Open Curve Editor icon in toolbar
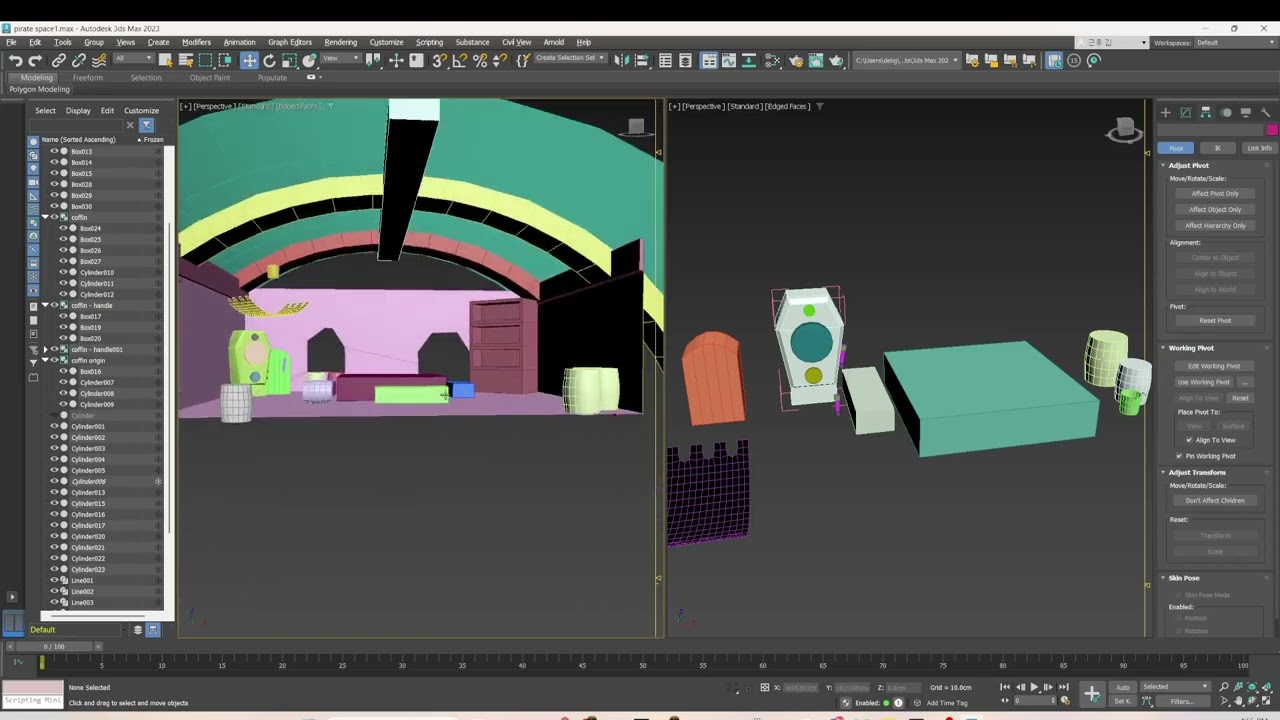1280x720 pixels. pos(729,61)
